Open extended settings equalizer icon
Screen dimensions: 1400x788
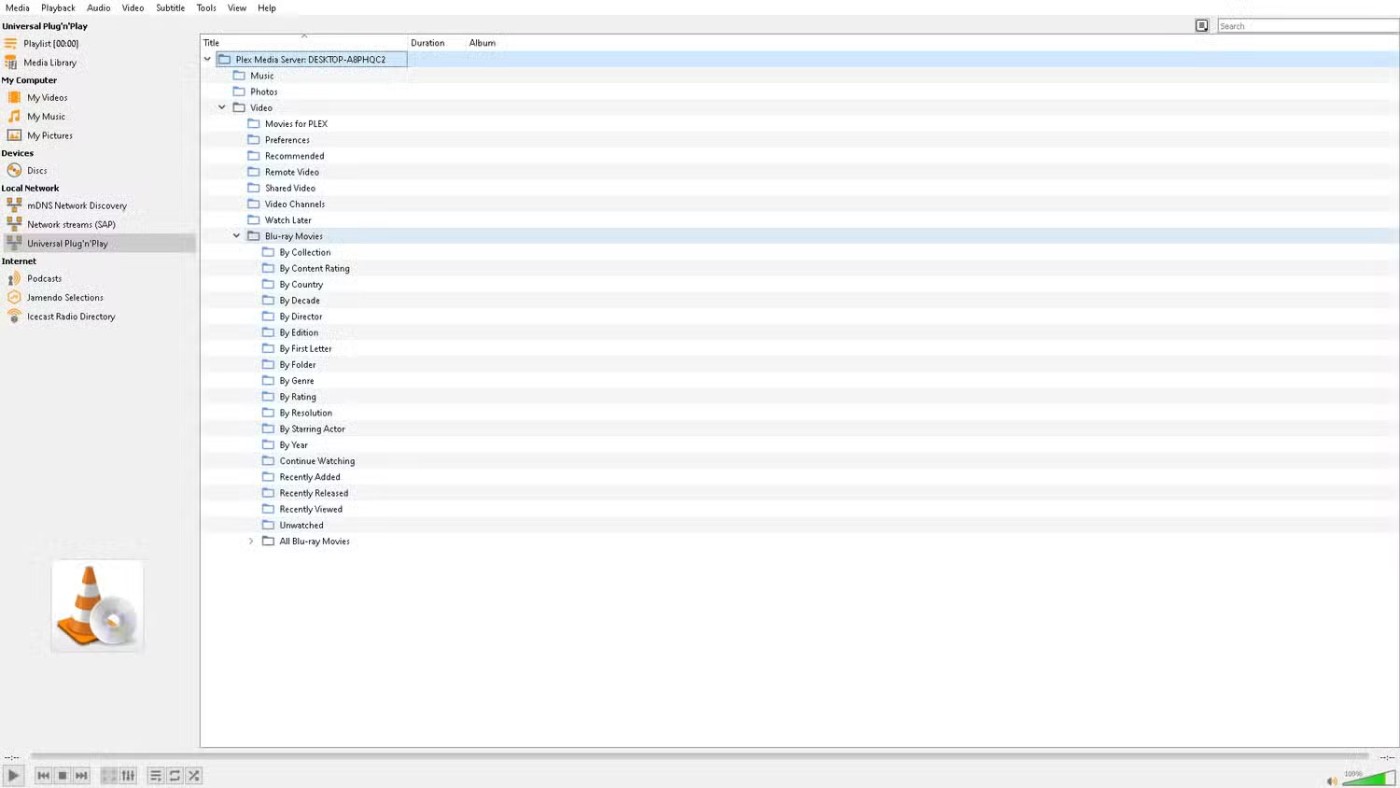[x=128, y=776]
